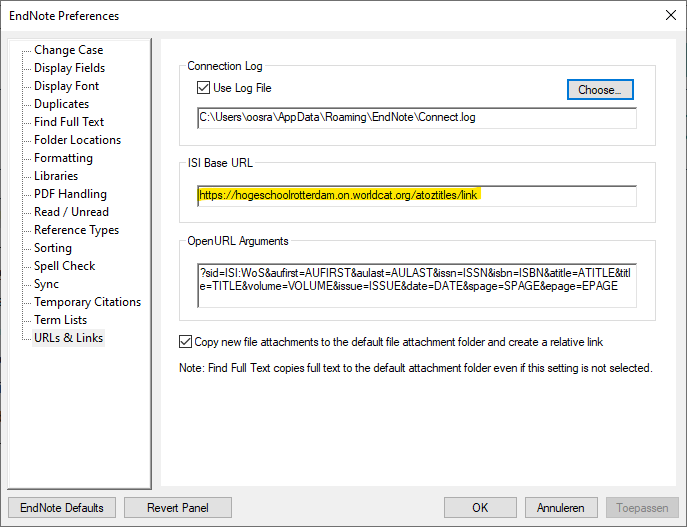Open PDF Handling preferences
Image resolution: width=687 pixels, height=527 pixels.
coord(70,194)
